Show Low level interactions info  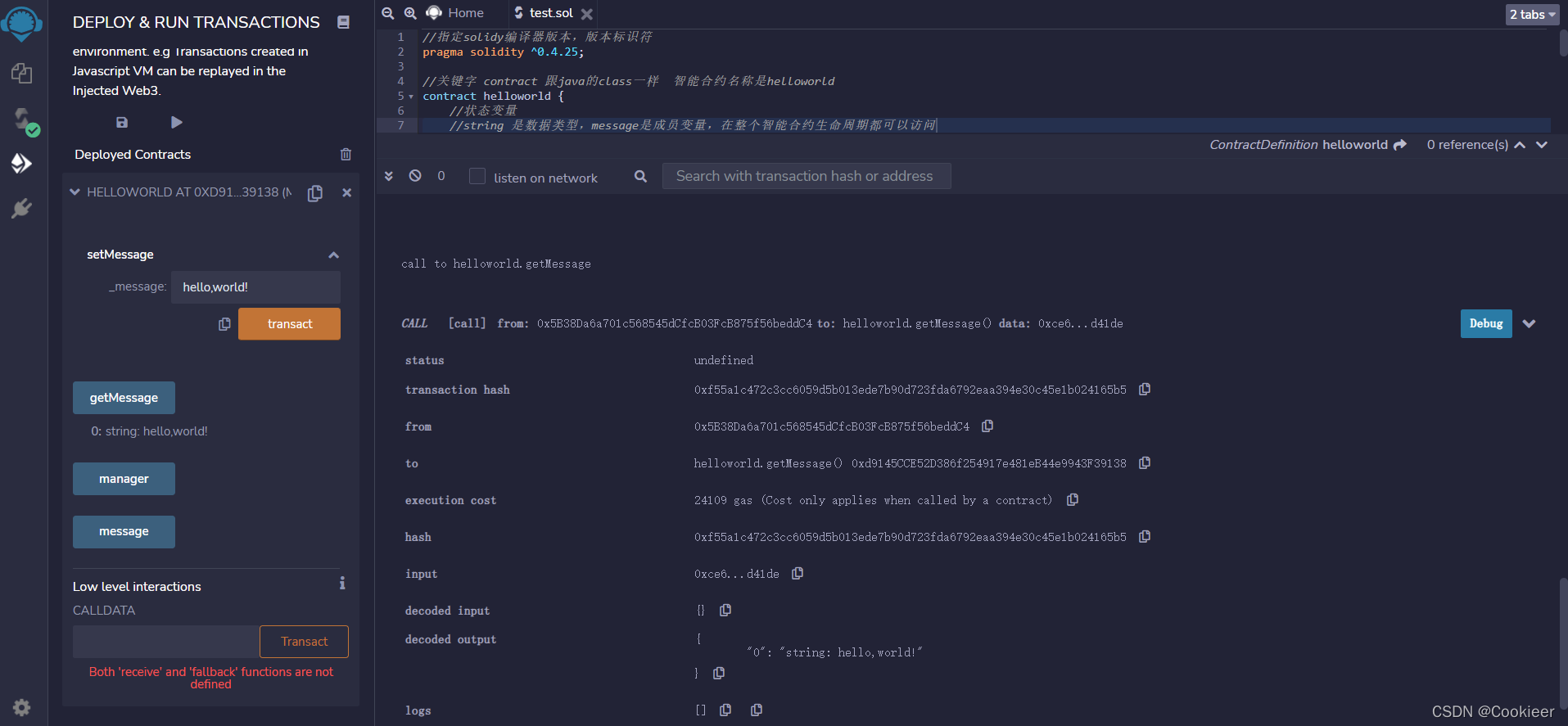(342, 583)
